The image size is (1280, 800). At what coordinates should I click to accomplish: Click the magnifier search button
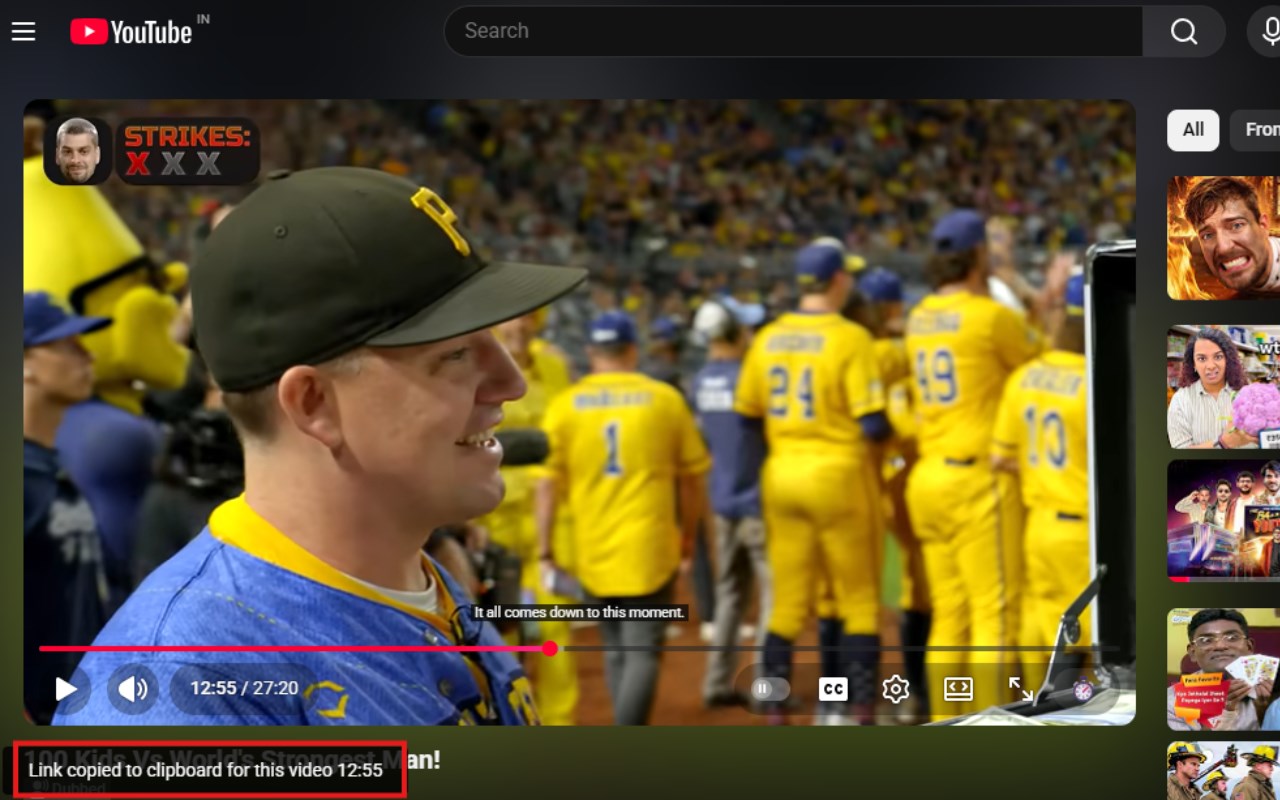[1184, 31]
